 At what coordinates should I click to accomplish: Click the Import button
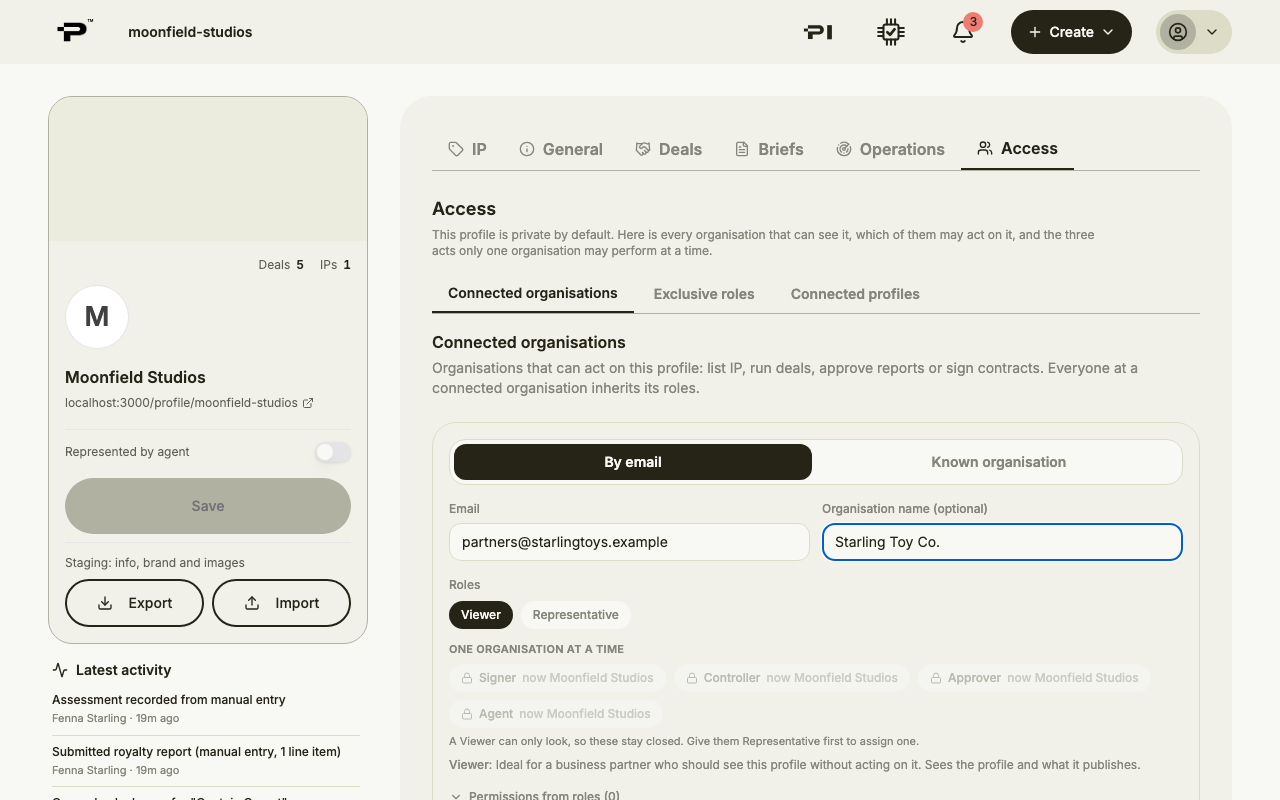point(281,603)
